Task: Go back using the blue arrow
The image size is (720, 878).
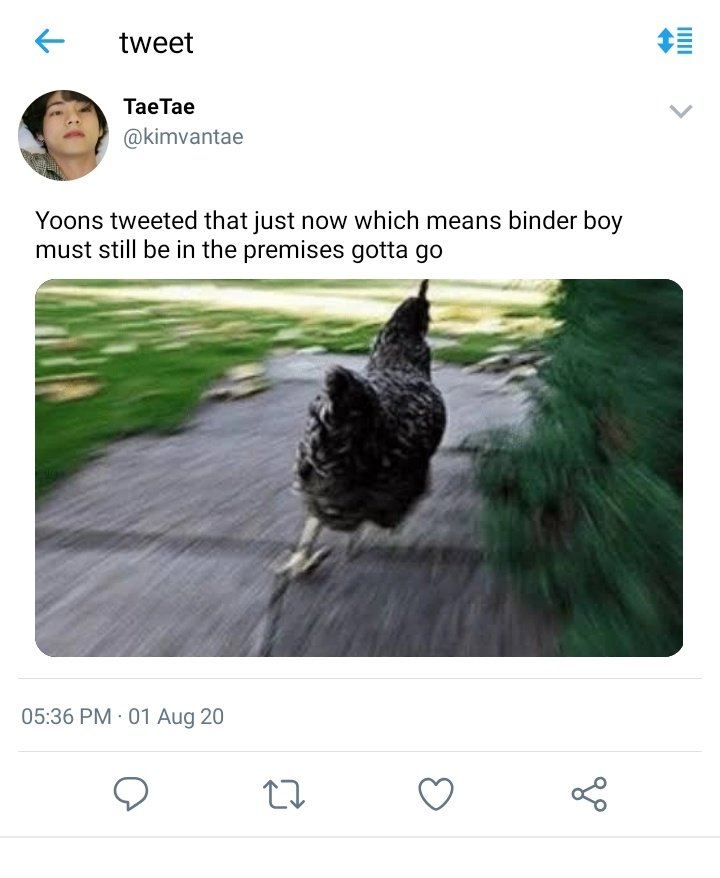Action: tap(49, 41)
